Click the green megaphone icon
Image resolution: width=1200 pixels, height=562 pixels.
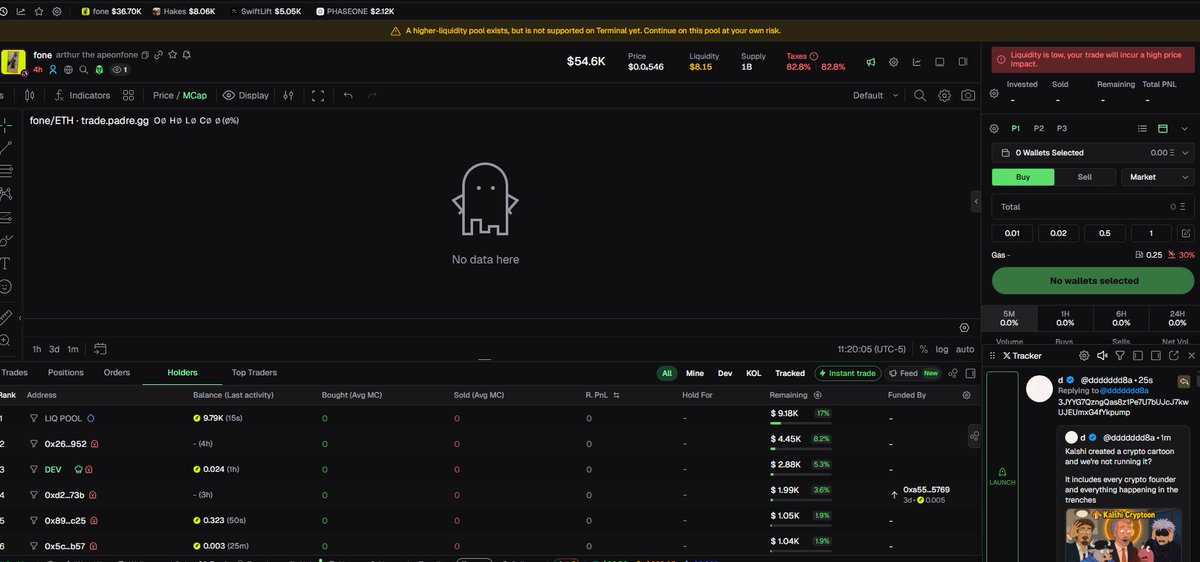click(x=871, y=62)
